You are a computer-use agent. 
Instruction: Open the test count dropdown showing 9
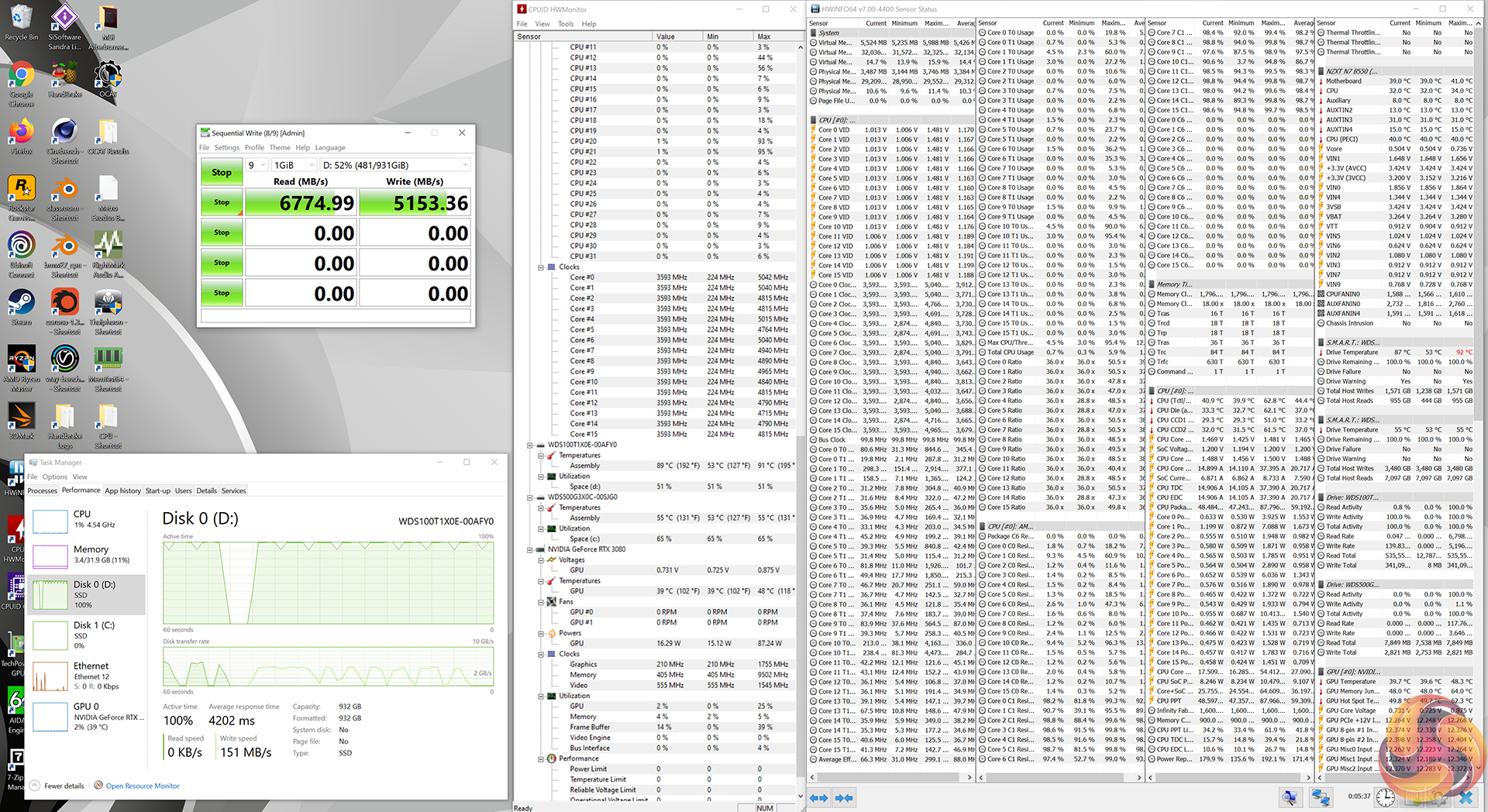257,165
